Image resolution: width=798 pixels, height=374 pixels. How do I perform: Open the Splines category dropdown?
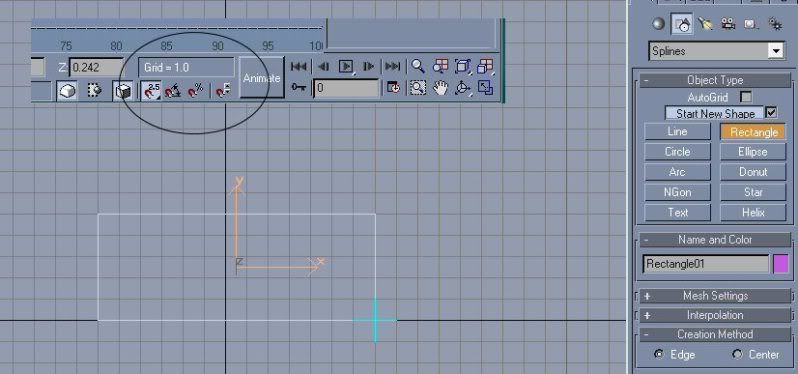(x=716, y=51)
